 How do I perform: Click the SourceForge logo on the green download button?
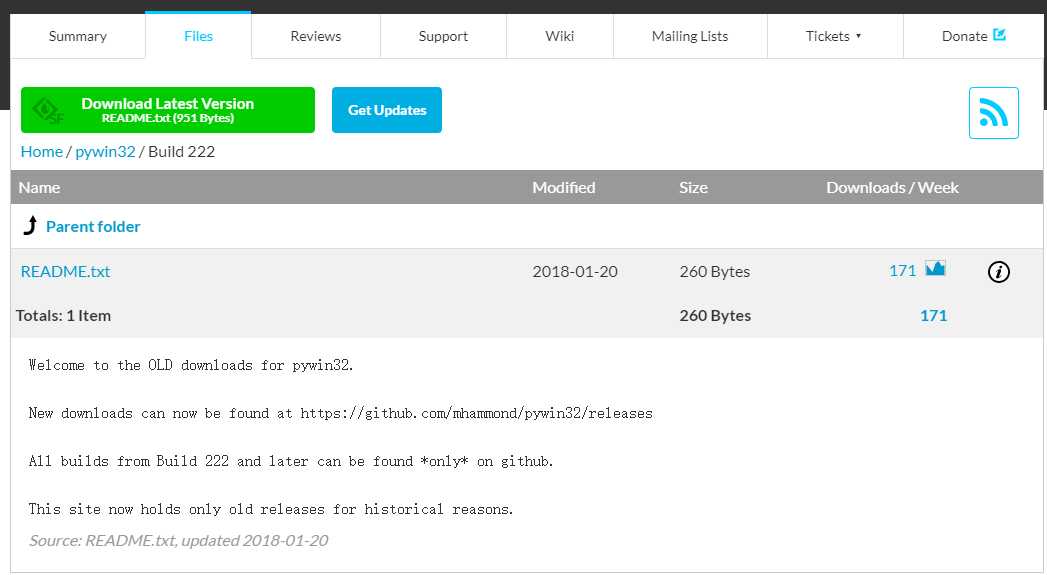[49, 111]
